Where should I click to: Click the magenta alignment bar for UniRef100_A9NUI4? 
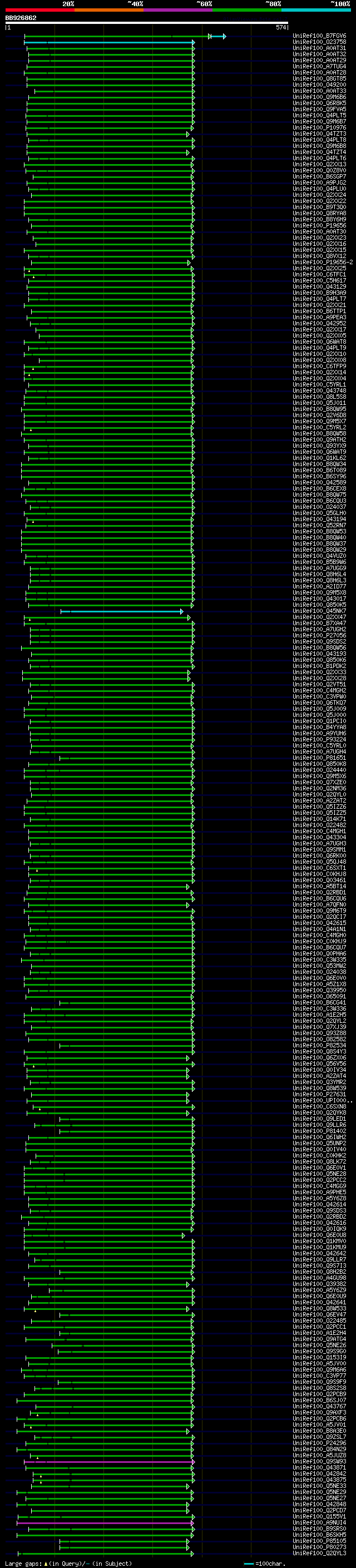(105, 1523)
